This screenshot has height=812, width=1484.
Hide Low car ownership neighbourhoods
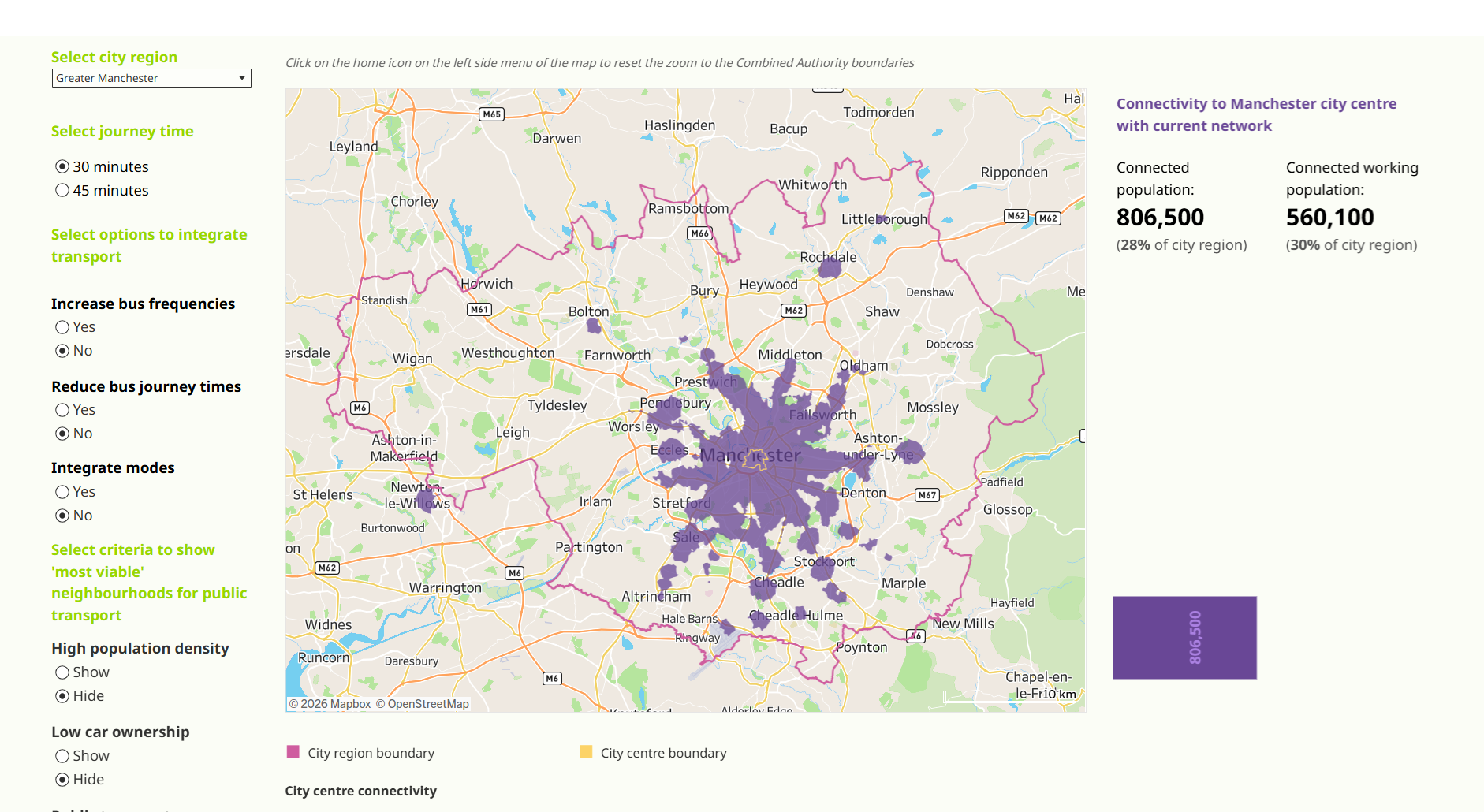[62, 780]
